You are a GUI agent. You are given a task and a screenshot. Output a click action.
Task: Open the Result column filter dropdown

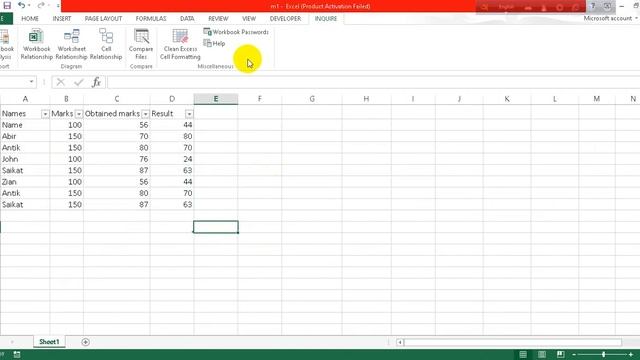point(189,114)
